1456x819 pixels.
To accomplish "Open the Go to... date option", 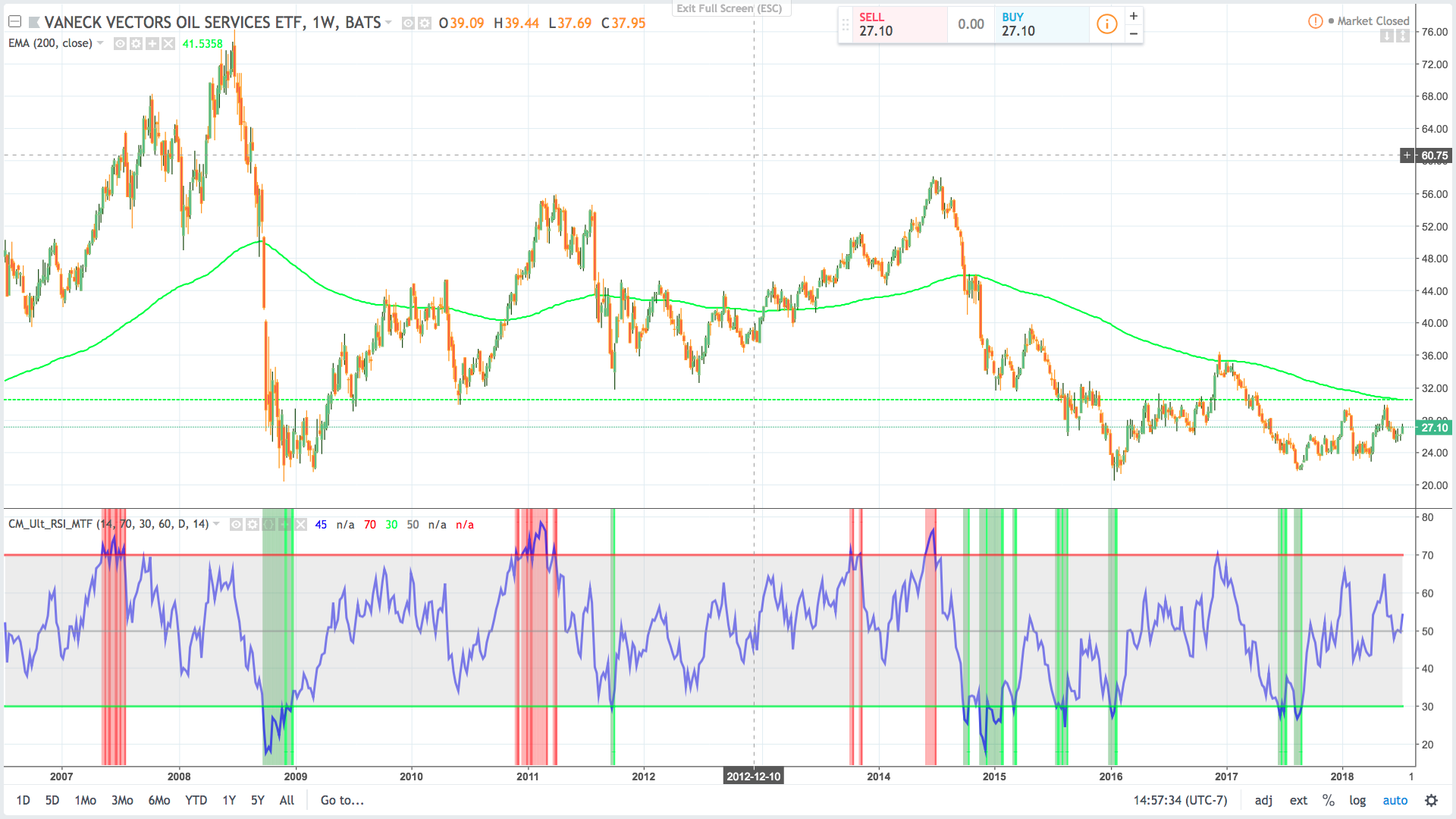I will [342, 801].
